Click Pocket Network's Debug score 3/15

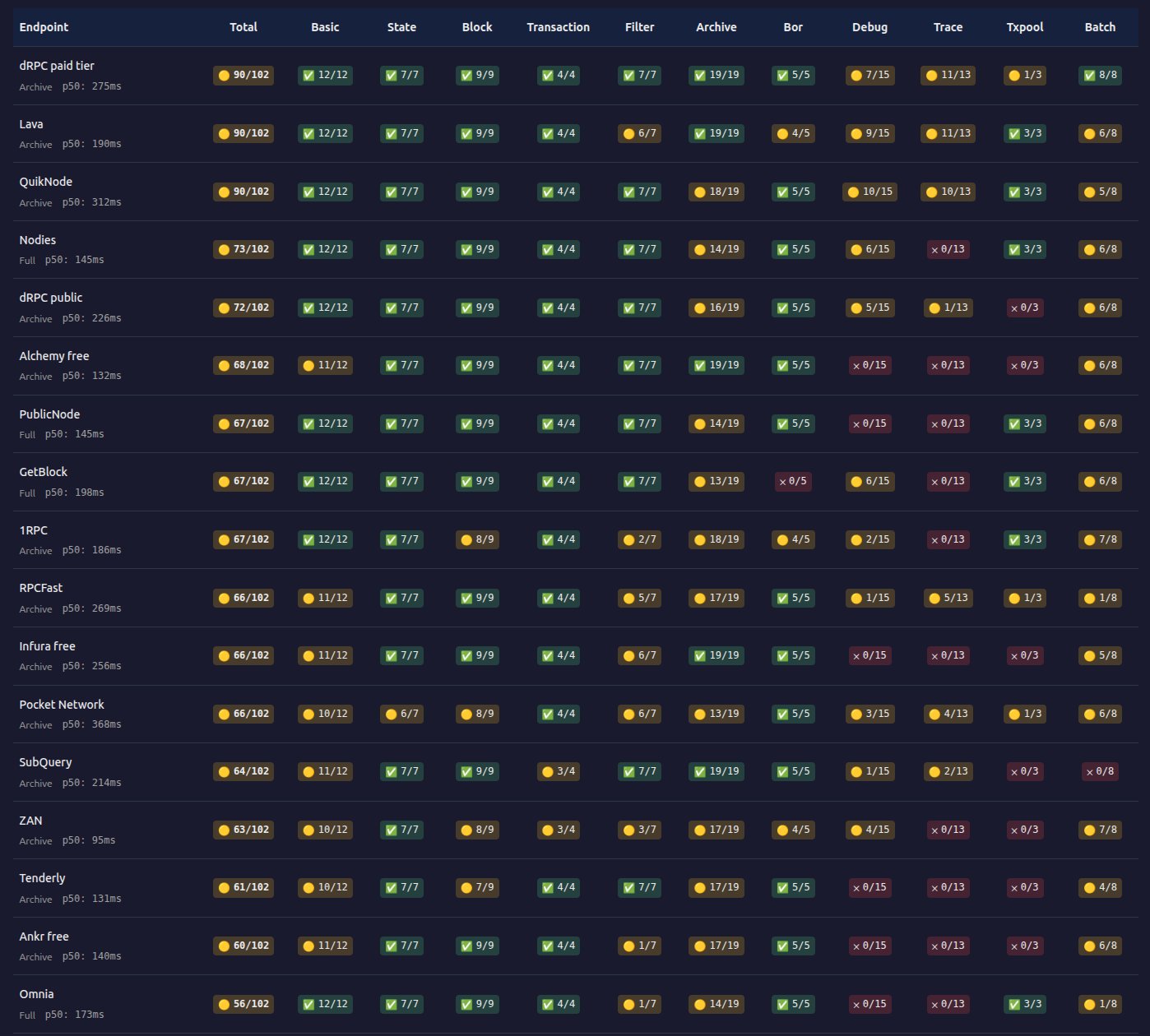tap(869, 714)
